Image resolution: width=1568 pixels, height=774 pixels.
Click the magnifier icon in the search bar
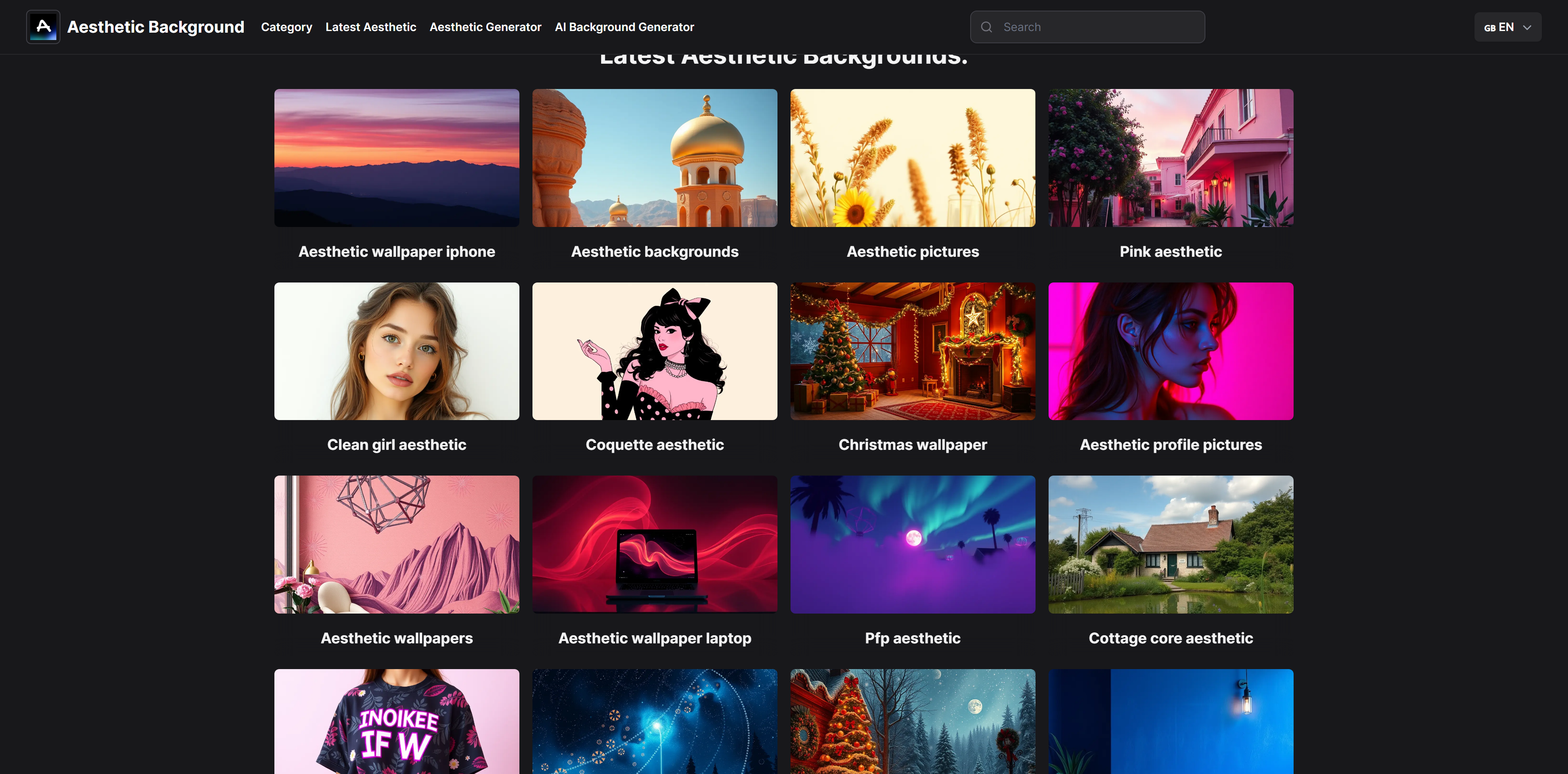(987, 27)
